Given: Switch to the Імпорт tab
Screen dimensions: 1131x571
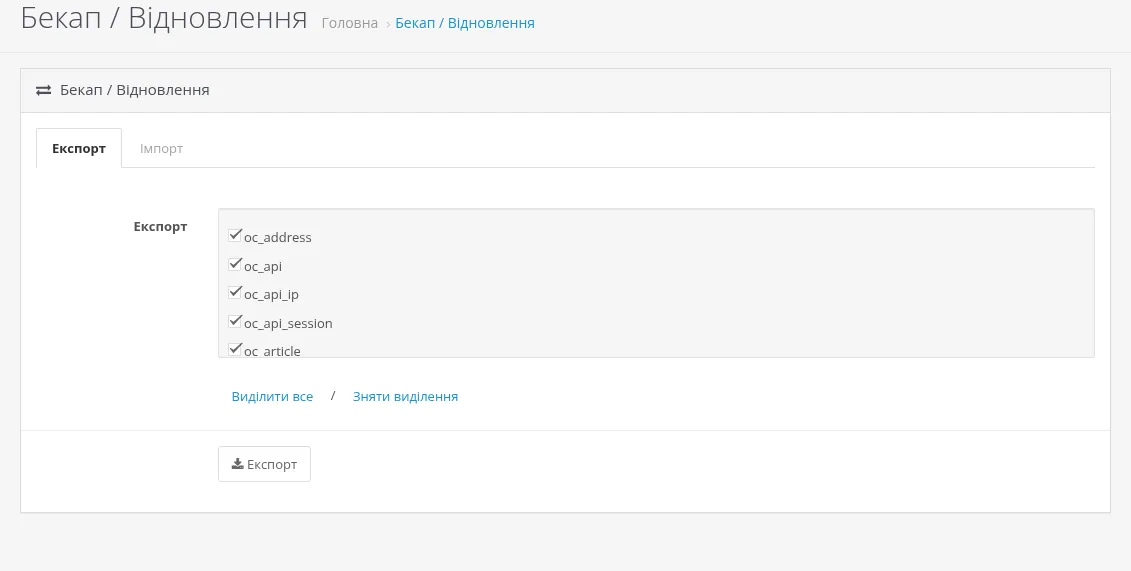Looking at the screenshot, I should (x=161, y=148).
